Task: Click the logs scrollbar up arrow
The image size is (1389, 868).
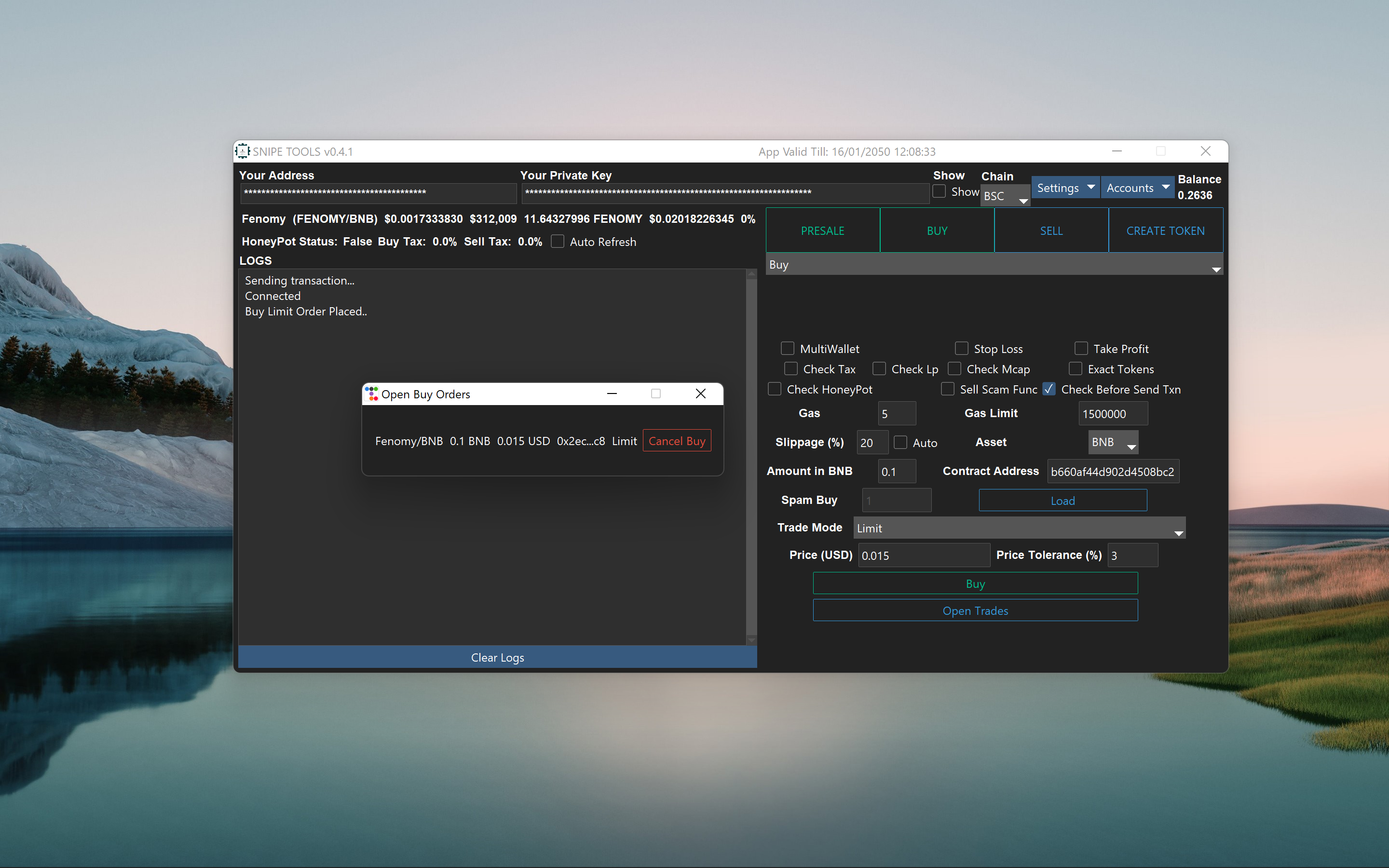Action: point(751,274)
